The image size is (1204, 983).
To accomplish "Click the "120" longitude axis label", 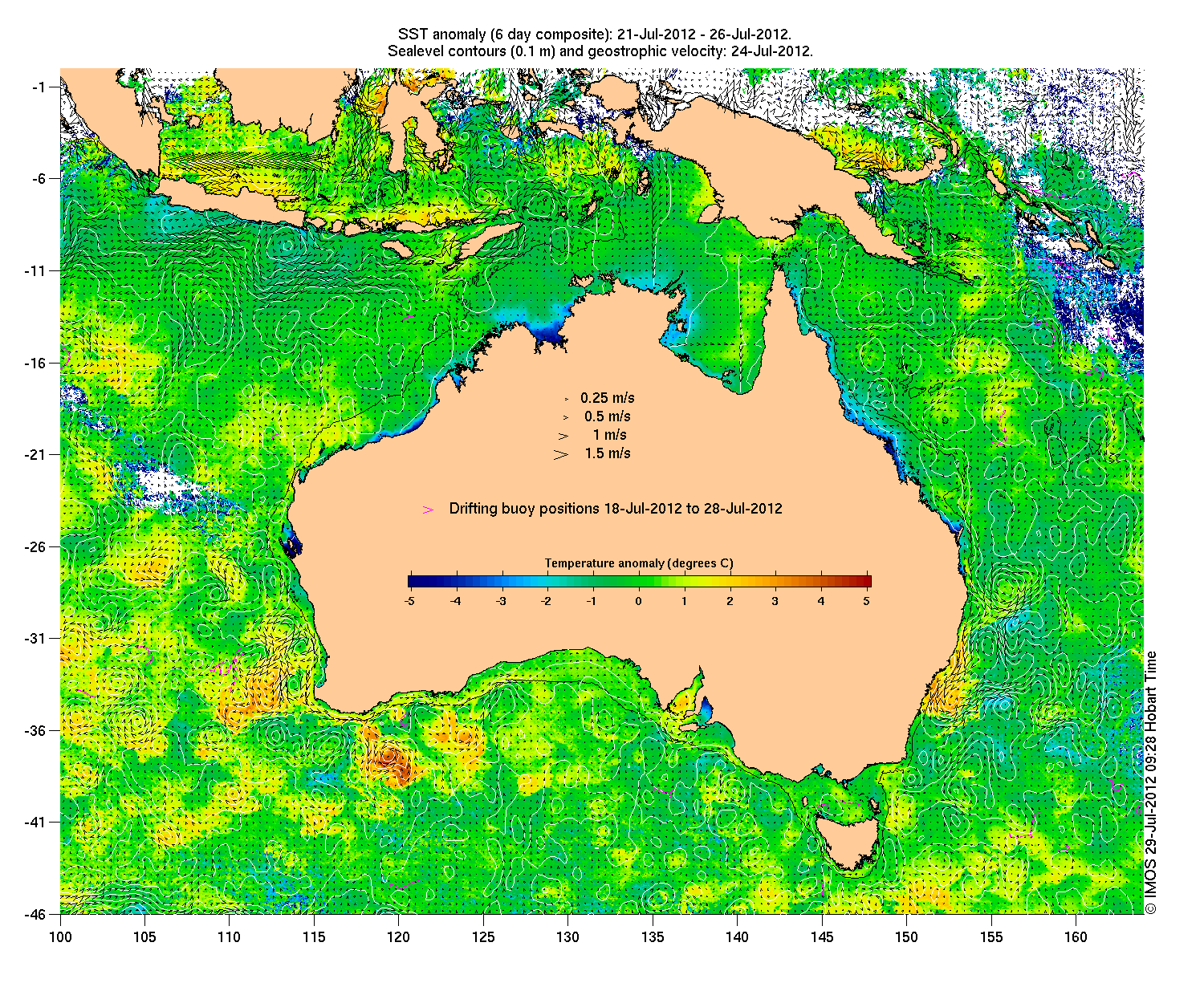I will tap(398, 937).
